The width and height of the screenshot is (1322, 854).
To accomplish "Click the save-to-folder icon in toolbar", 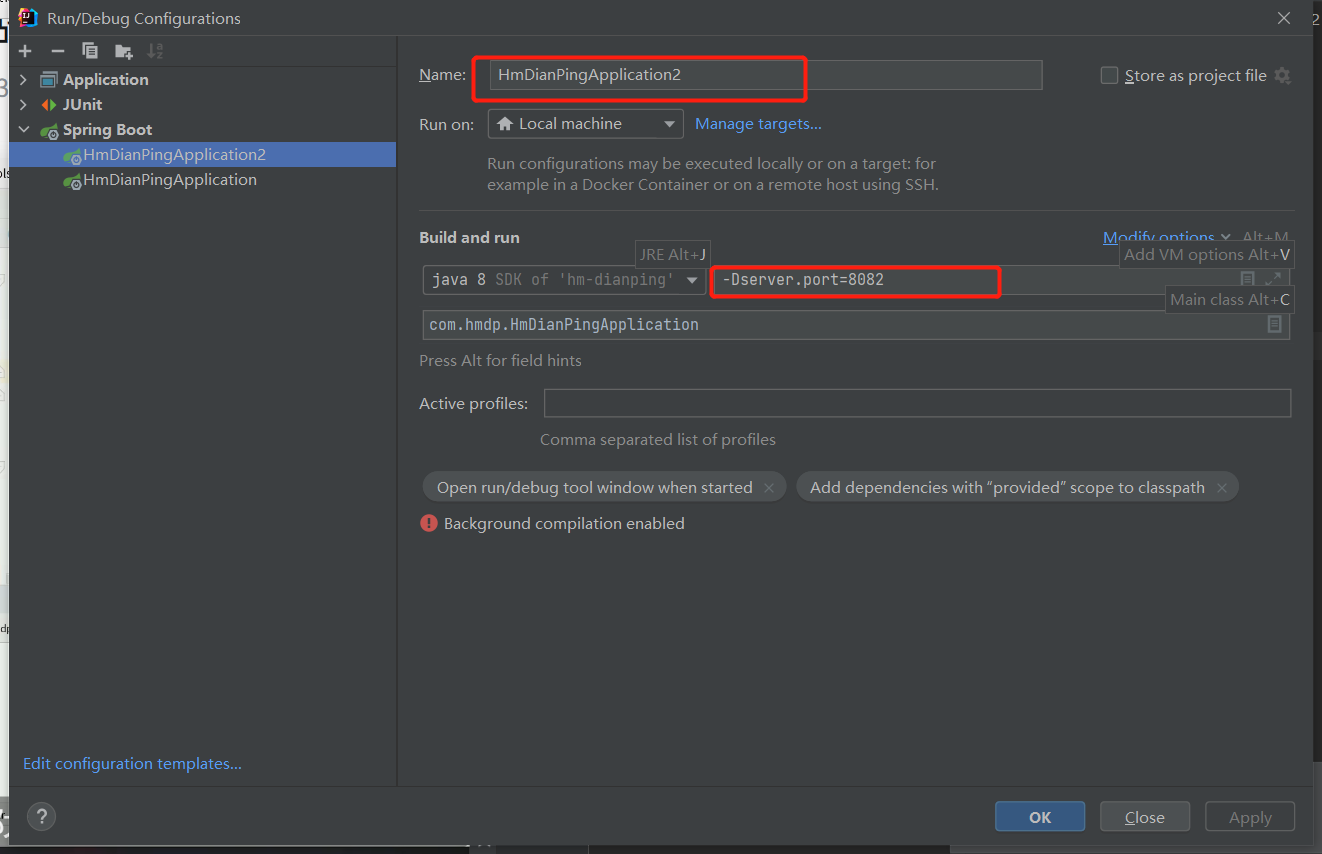I will (x=123, y=51).
